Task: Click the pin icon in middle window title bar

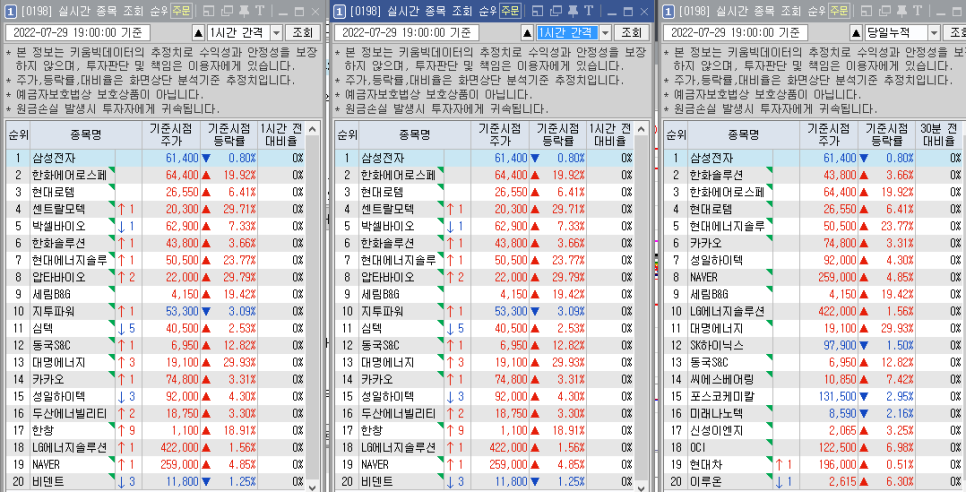Action: (572, 11)
